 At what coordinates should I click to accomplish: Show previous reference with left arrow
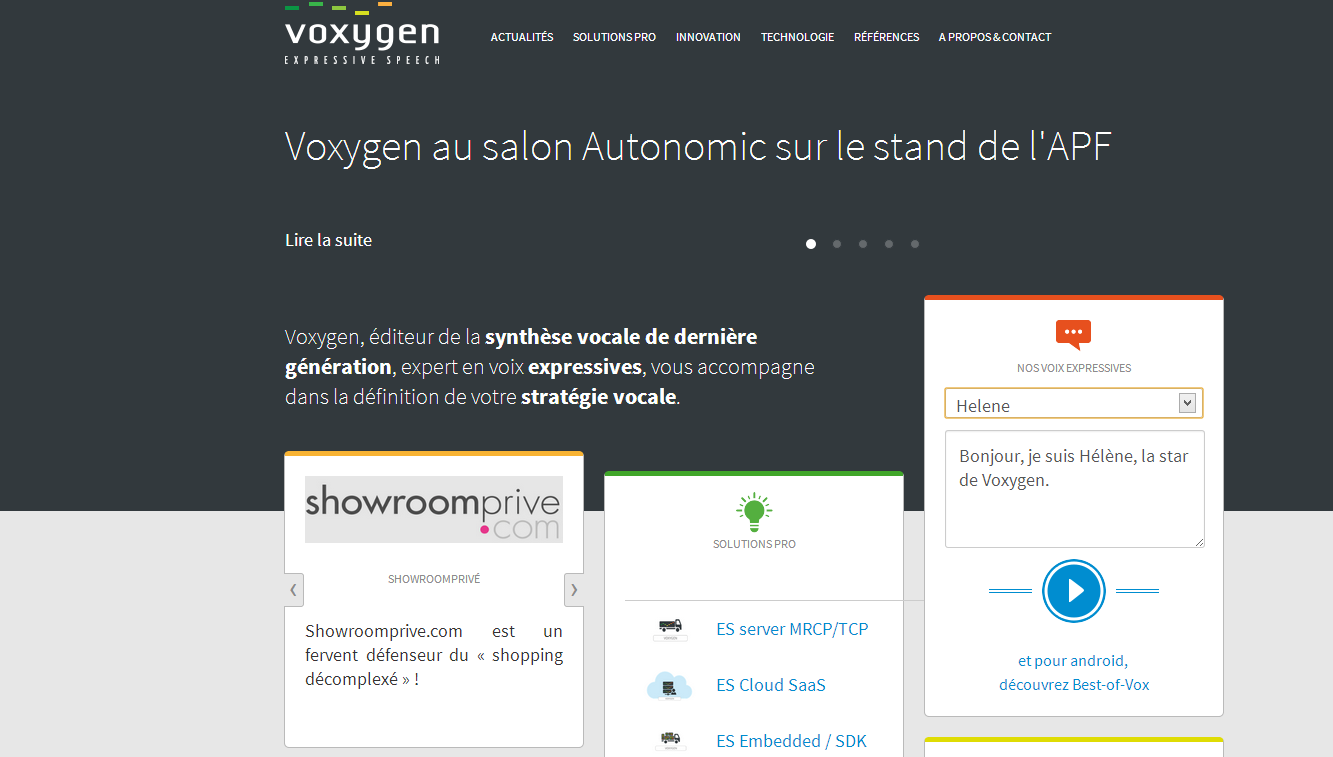294,590
